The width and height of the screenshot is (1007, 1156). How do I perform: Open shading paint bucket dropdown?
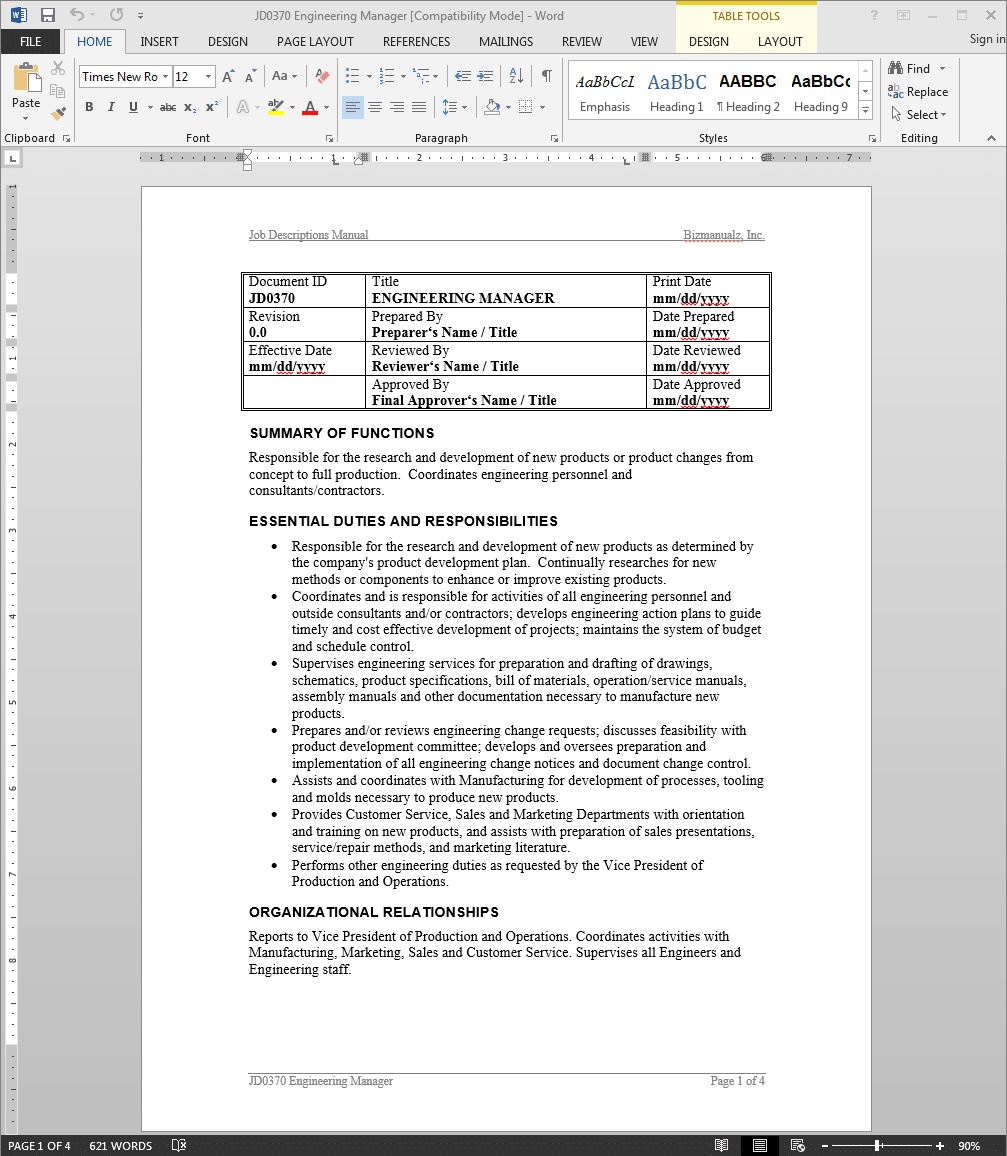[509, 108]
